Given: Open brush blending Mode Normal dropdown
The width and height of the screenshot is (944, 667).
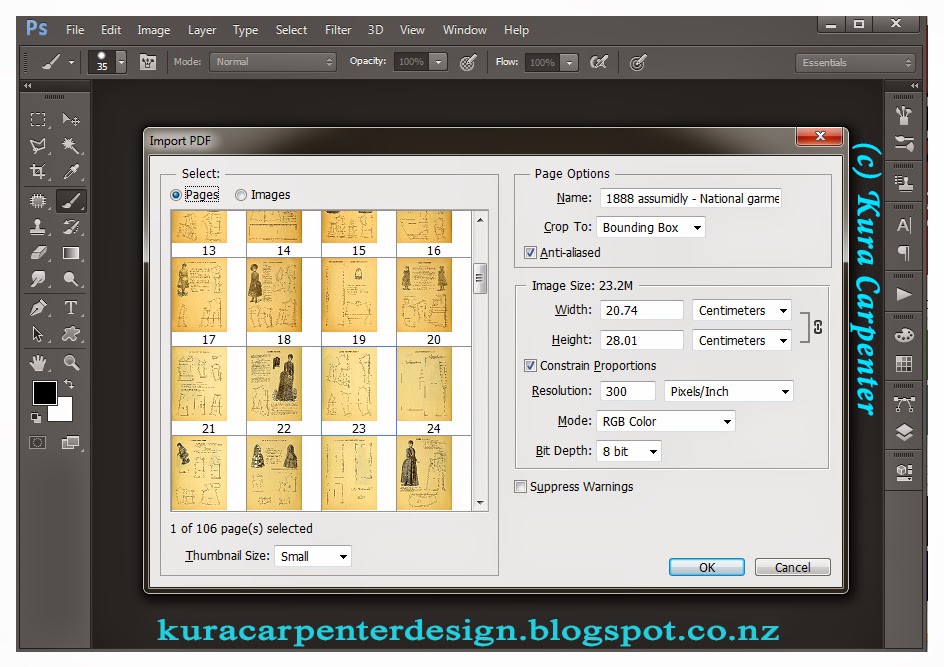Looking at the screenshot, I should coord(272,62).
